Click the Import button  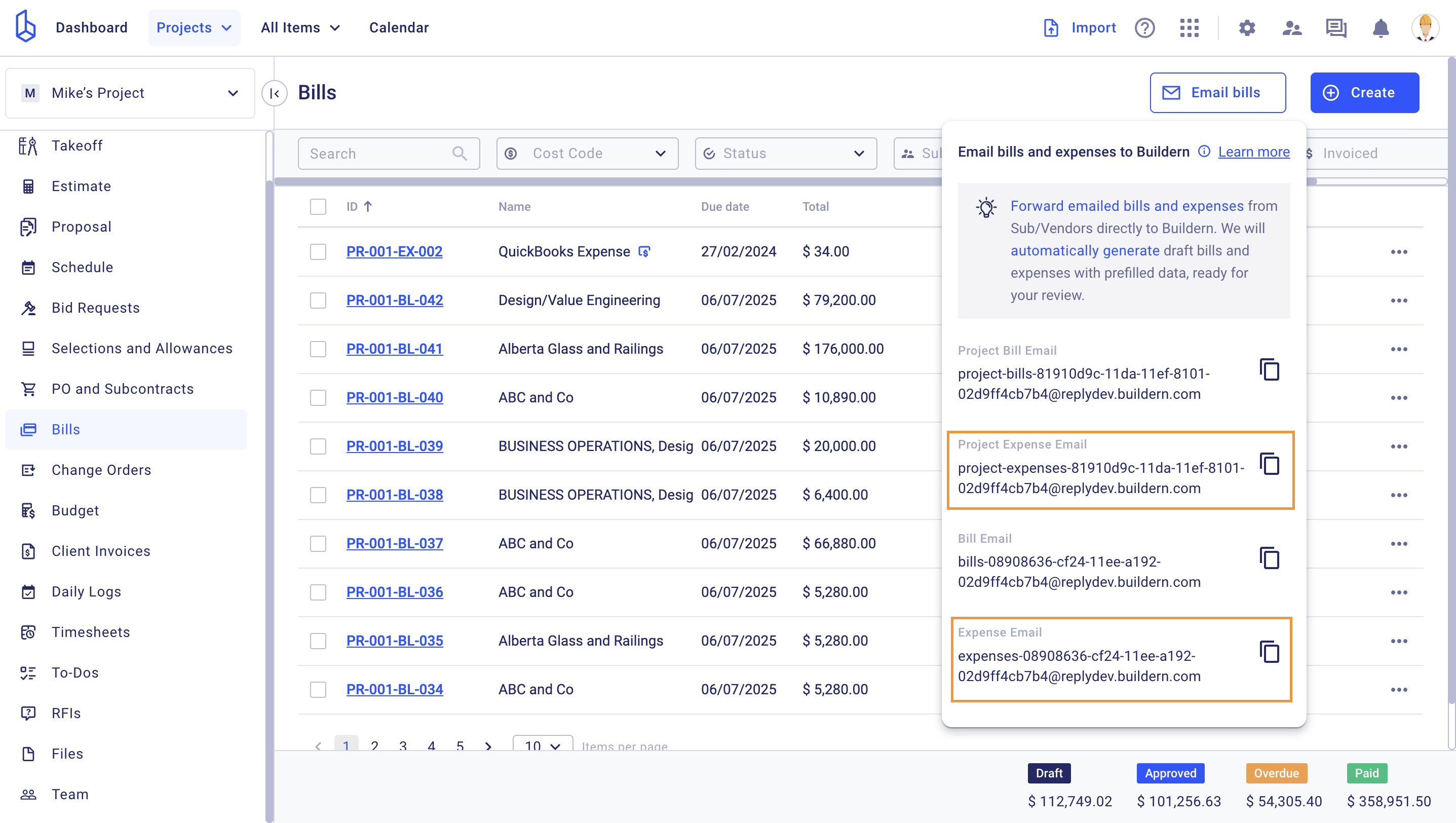[1079, 28]
